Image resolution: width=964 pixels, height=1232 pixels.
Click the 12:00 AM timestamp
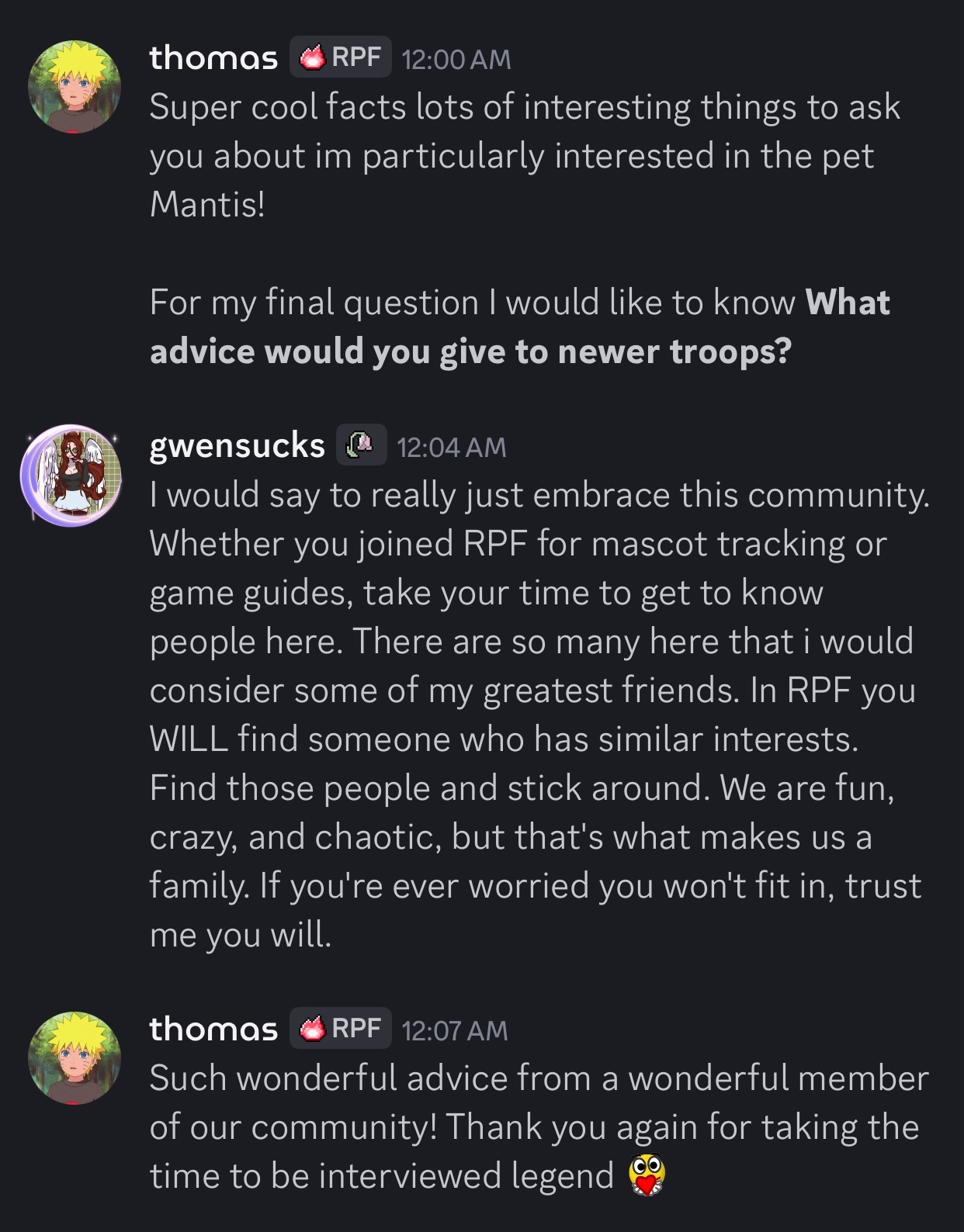click(x=456, y=60)
